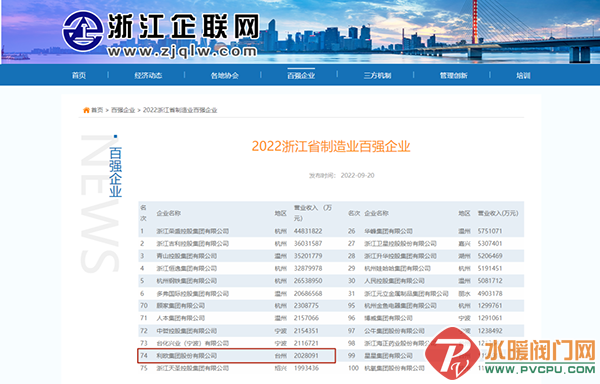Screen dimensions: 600x384
Task: Click revenue value 2308775
Action: click(306, 306)
